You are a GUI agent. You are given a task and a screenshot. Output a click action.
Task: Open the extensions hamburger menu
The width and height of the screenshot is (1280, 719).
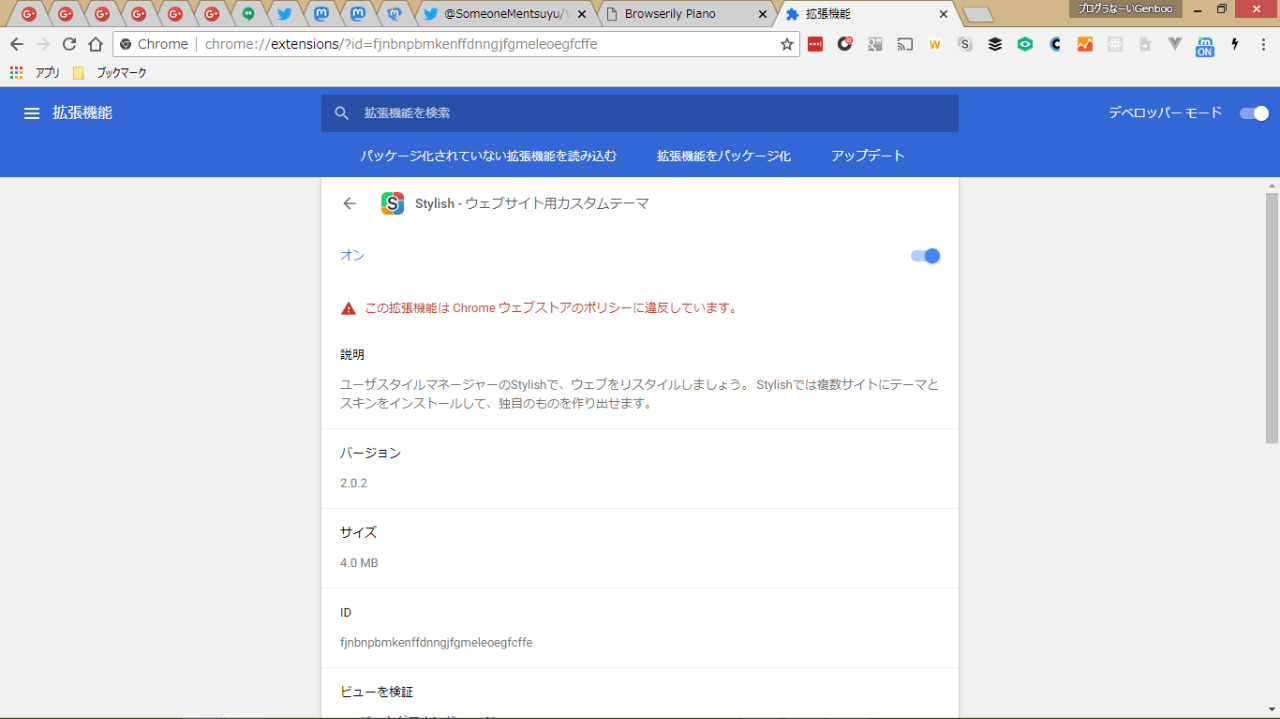(32, 113)
